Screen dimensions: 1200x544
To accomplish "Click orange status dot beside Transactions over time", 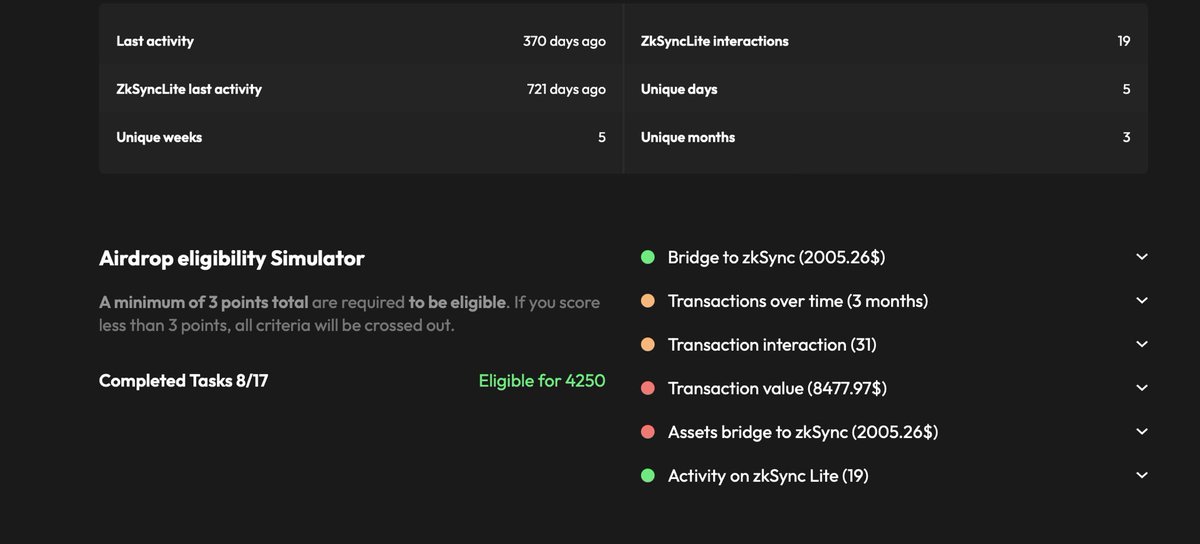I will tap(647, 301).
